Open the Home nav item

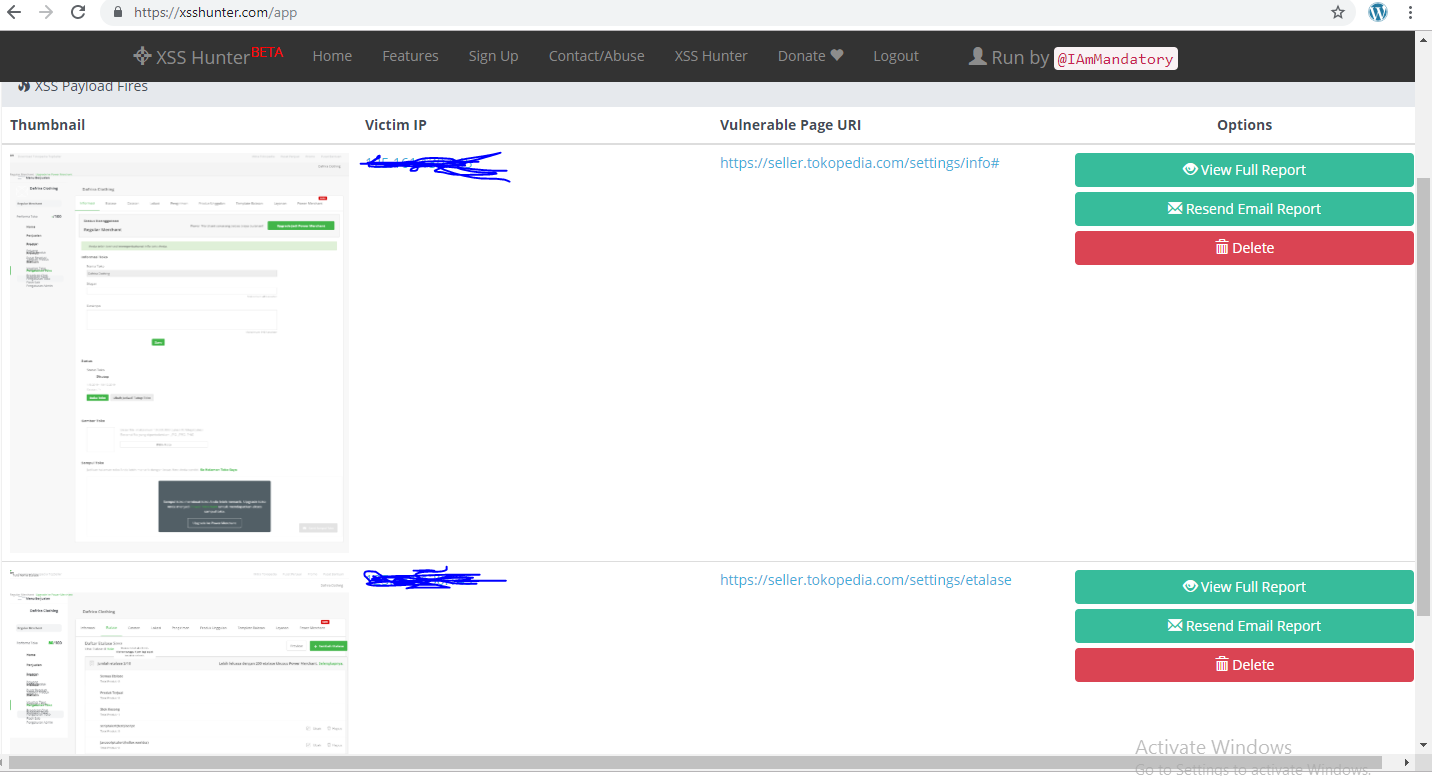[x=332, y=56]
